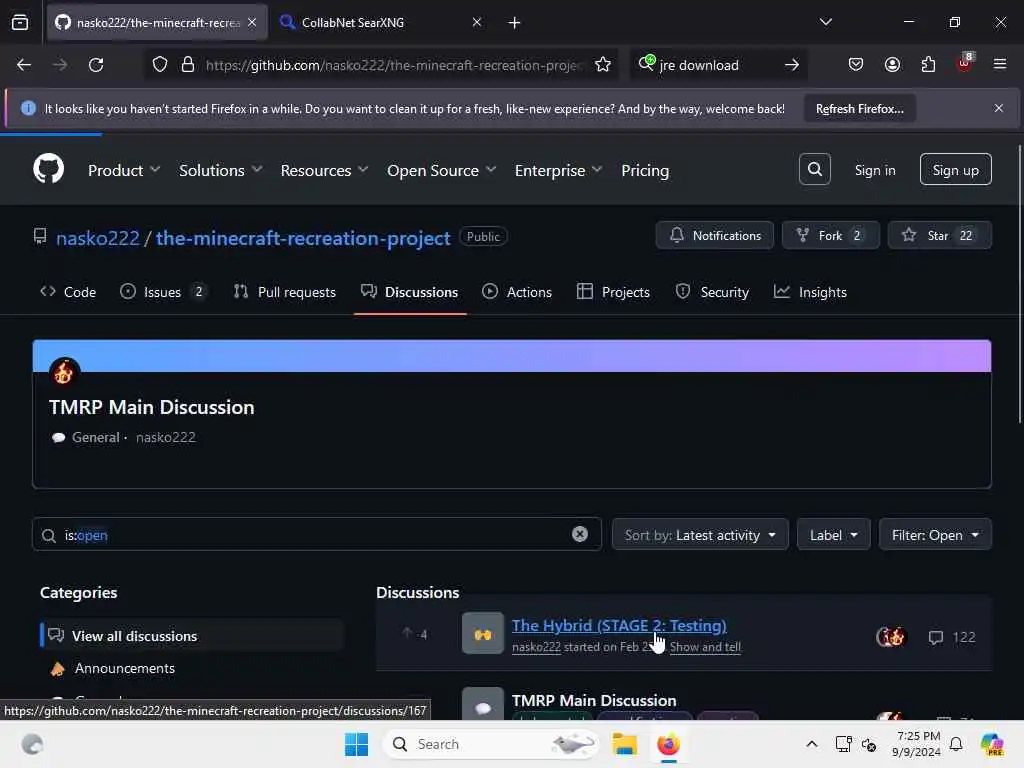
Task: Switch to the Code tab
Action: coord(68,292)
